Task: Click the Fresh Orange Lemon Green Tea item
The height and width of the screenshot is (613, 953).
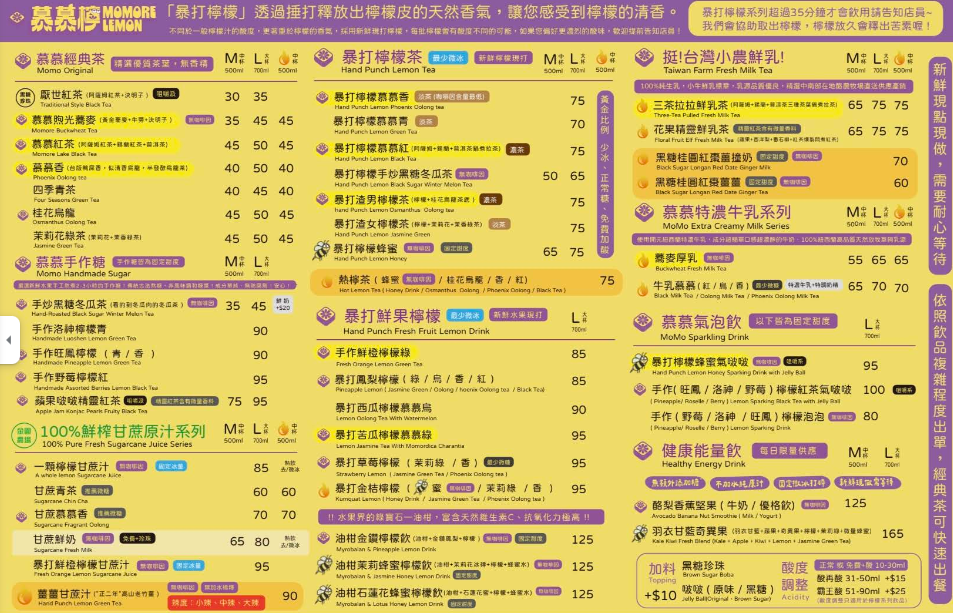Action: tap(377, 356)
